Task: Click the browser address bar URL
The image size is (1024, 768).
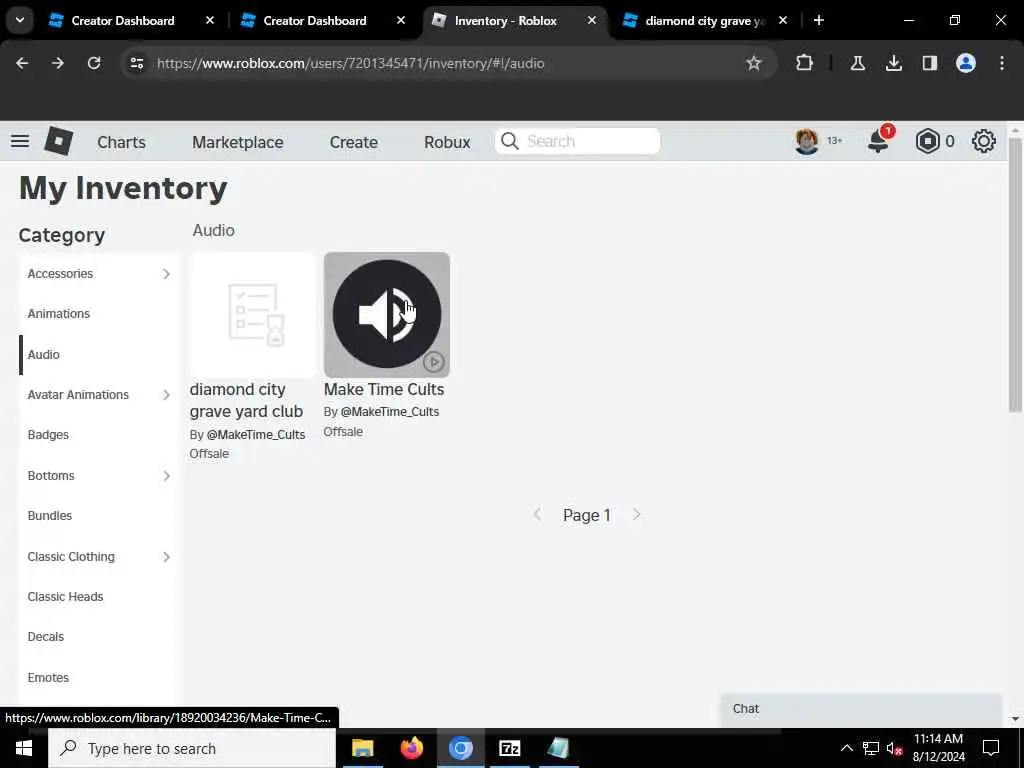Action: [351, 63]
